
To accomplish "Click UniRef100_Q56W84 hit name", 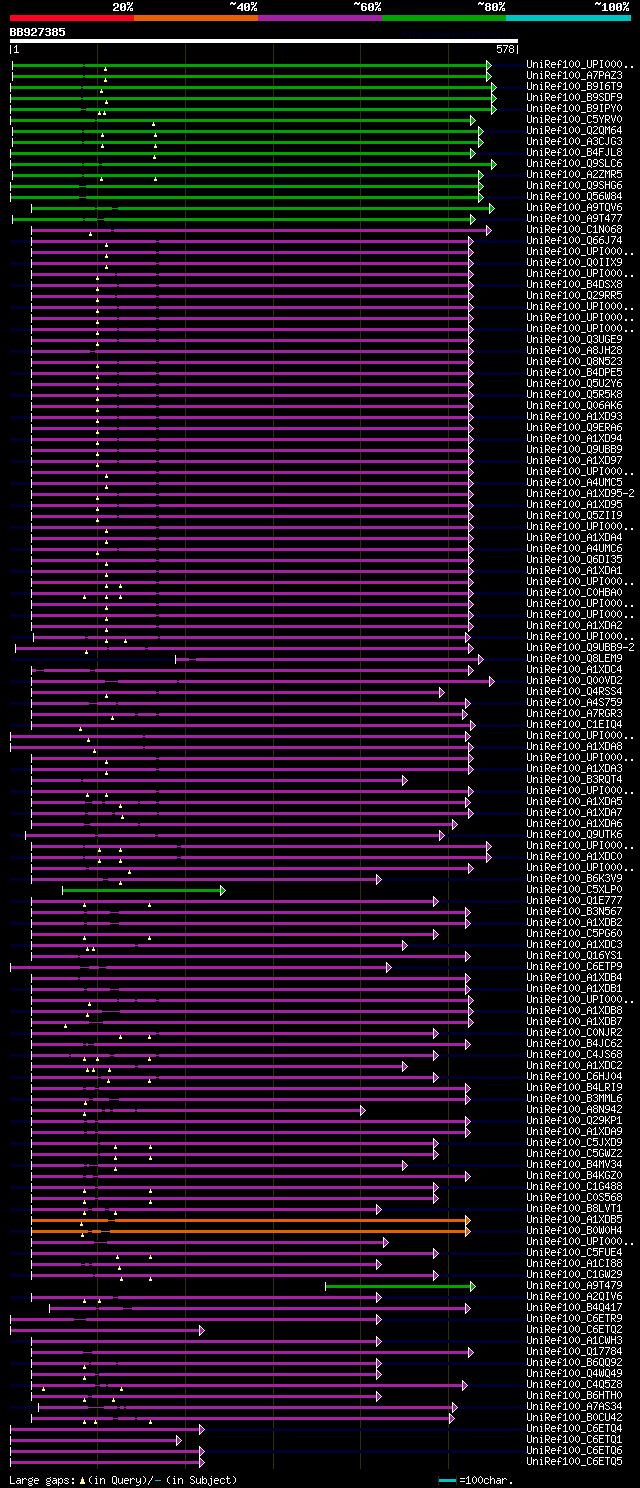I will [574, 196].
